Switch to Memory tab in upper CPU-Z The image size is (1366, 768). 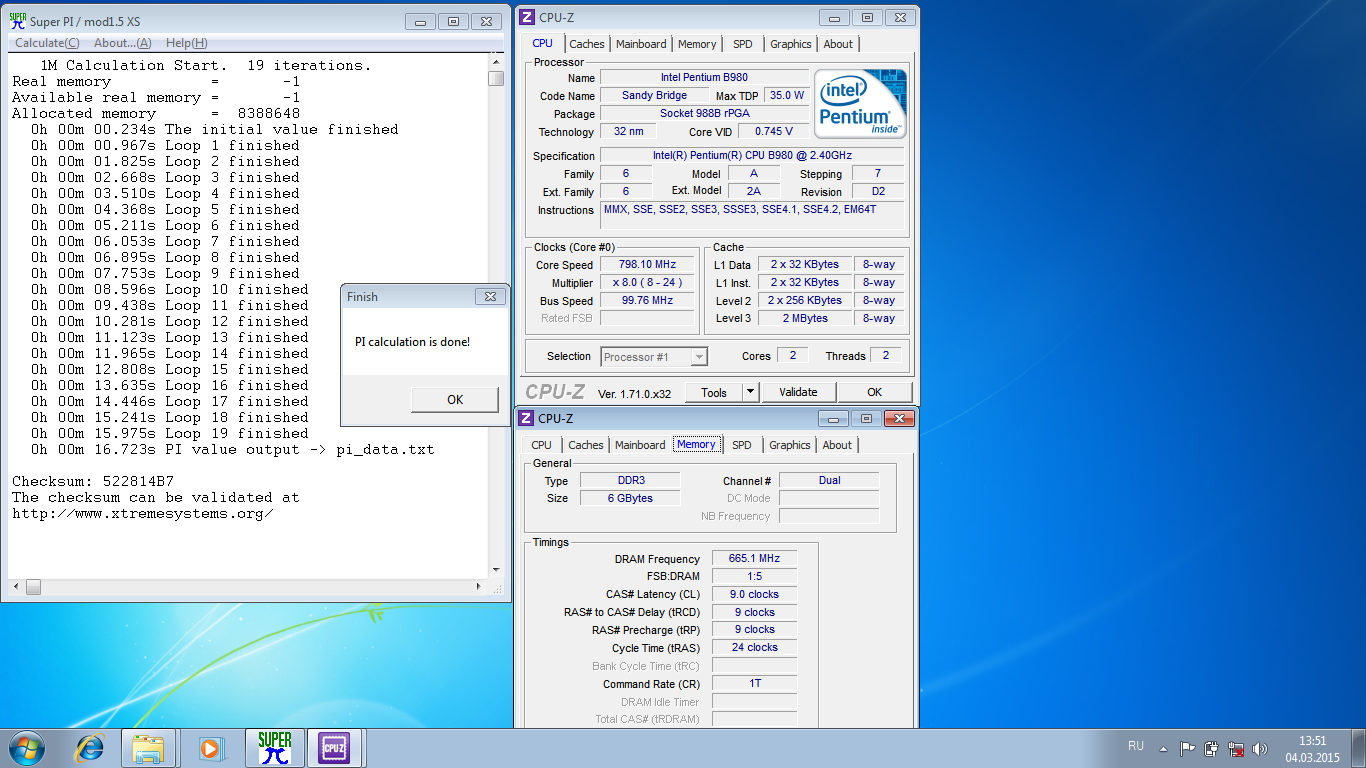[x=697, y=44]
